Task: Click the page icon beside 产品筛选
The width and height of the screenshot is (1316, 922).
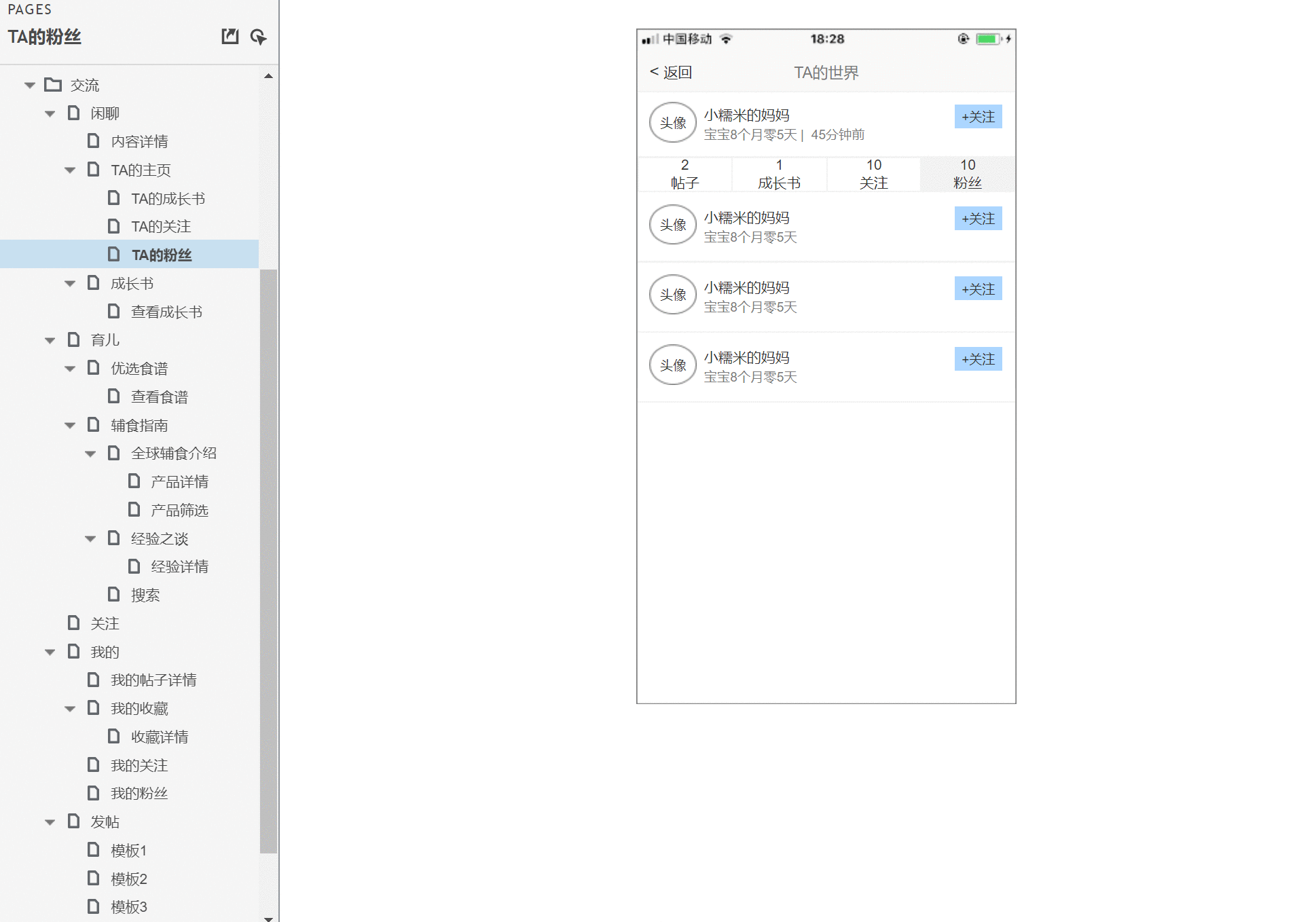Action: (x=134, y=509)
